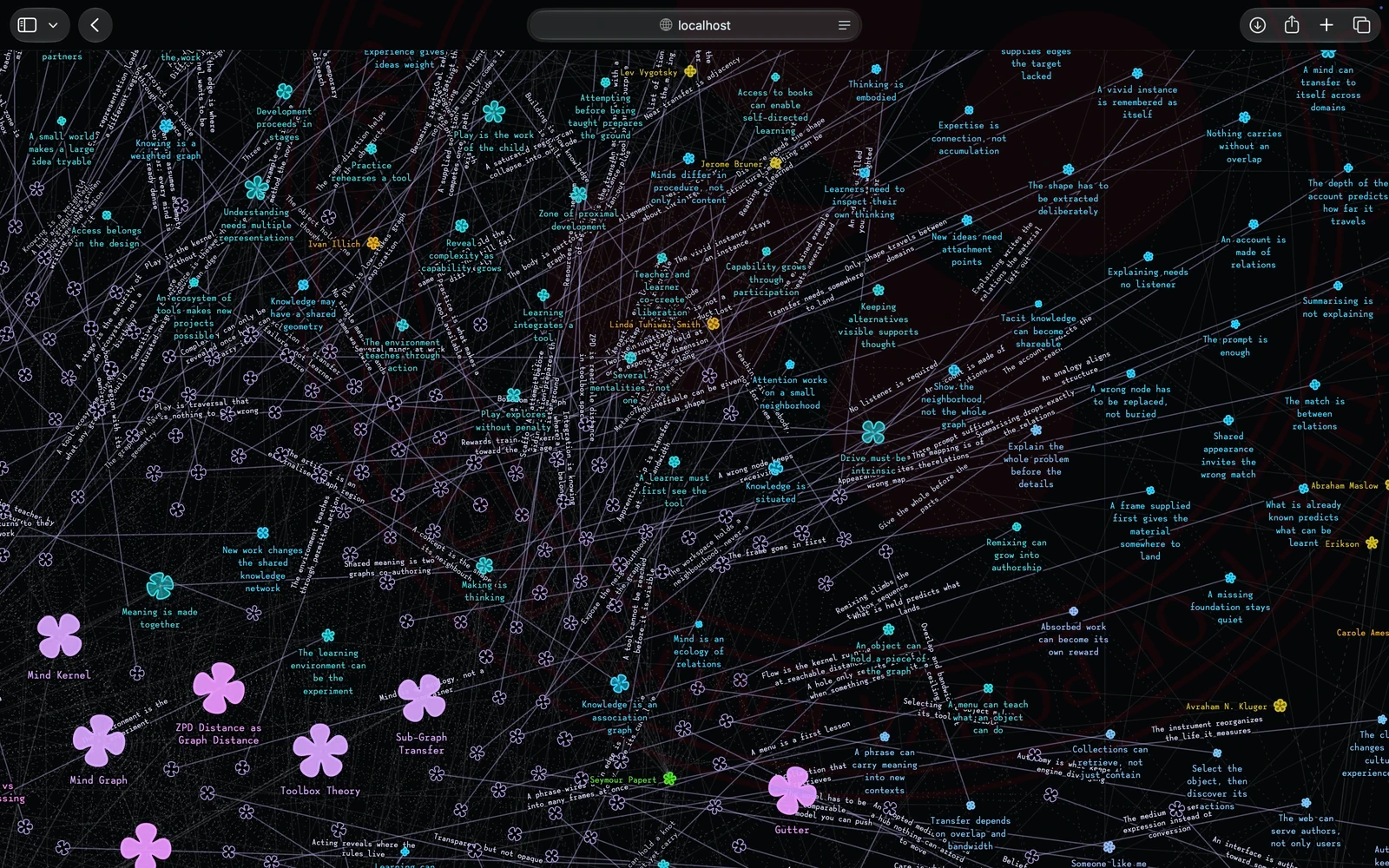Click 'Learning integrates a tool' label
Image resolution: width=1389 pixels, height=868 pixels.
tap(543, 325)
